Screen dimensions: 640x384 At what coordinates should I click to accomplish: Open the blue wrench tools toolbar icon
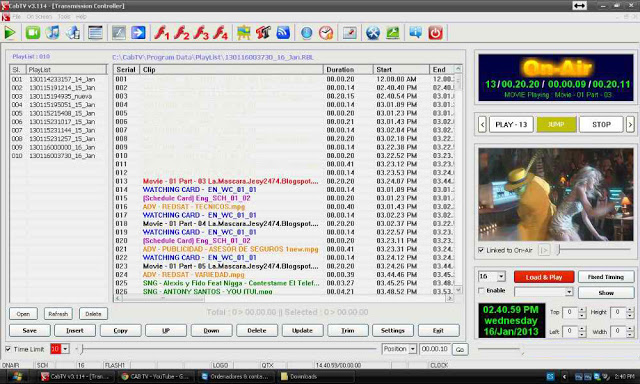point(373,33)
